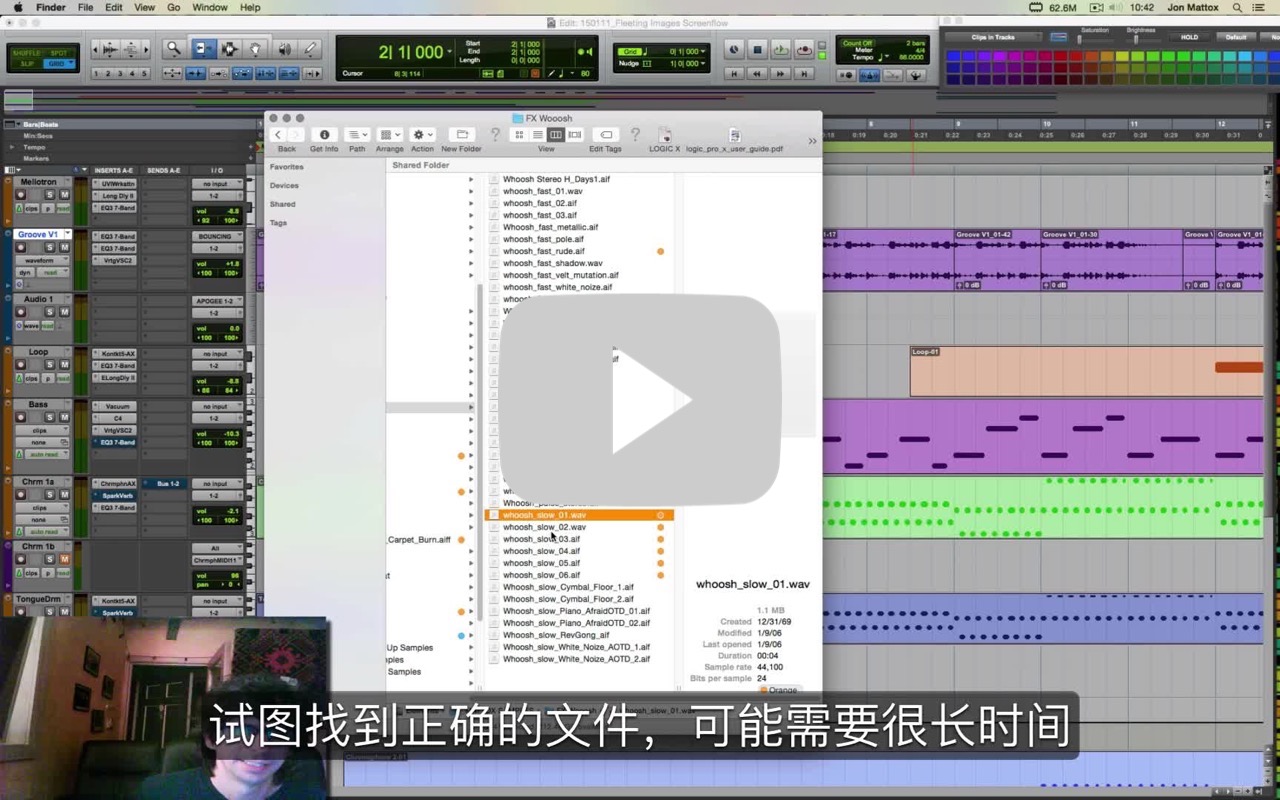Open Mellotron input selector showing no input
The width and height of the screenshot is (1280, 800).
click(217, 184)
